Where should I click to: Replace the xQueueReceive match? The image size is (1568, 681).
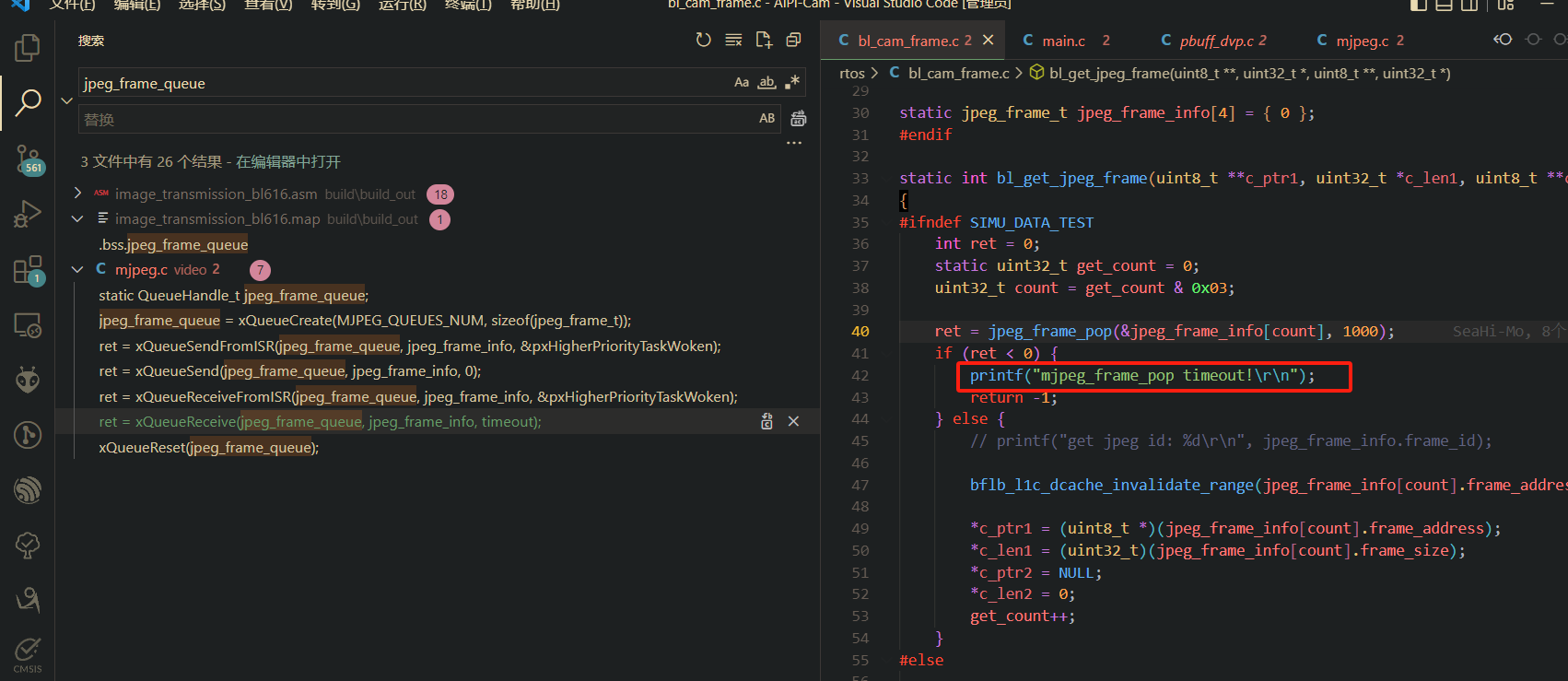(766, 421)
